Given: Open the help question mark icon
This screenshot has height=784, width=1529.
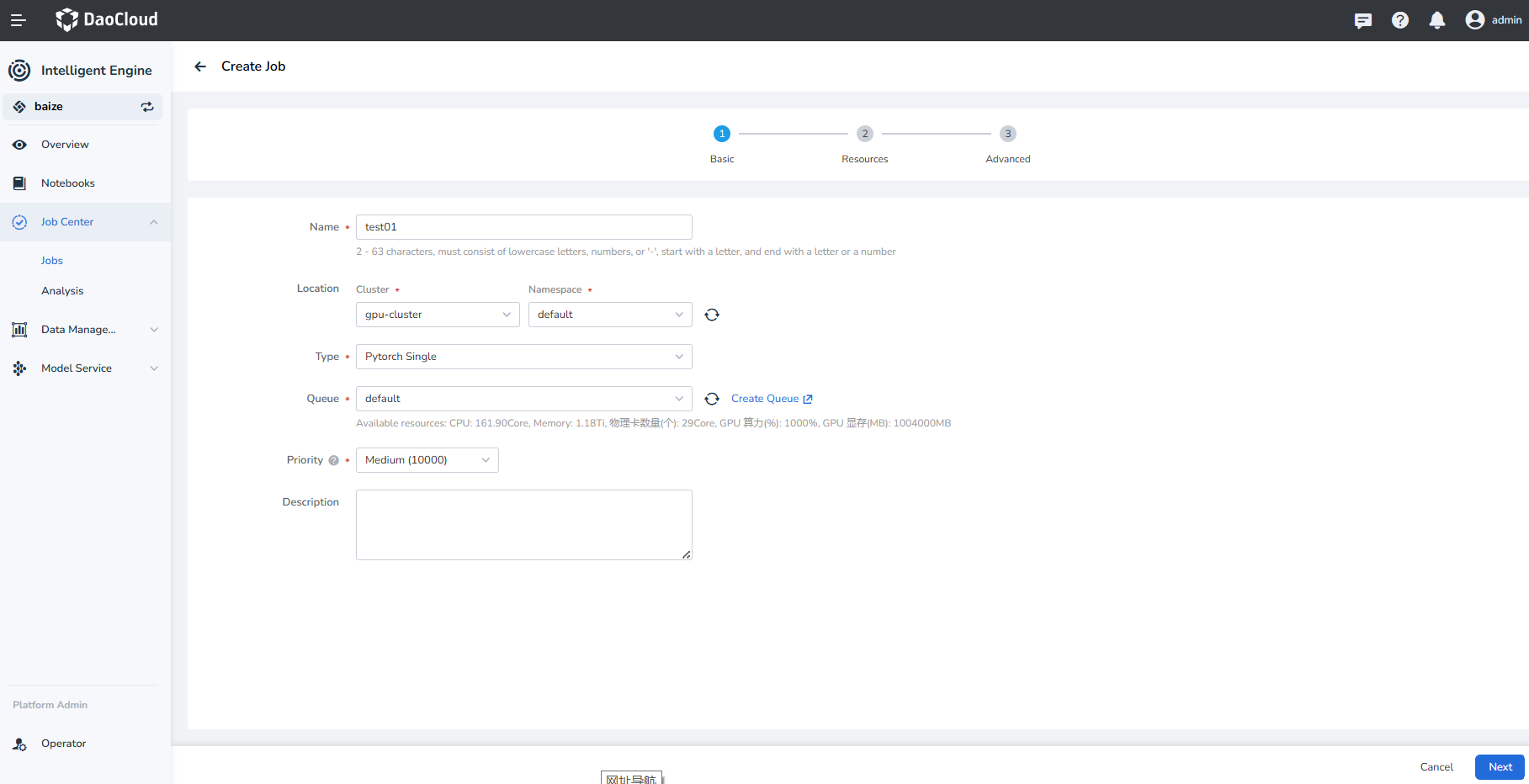Looking at the screenshot, I should coord(1399,20).
